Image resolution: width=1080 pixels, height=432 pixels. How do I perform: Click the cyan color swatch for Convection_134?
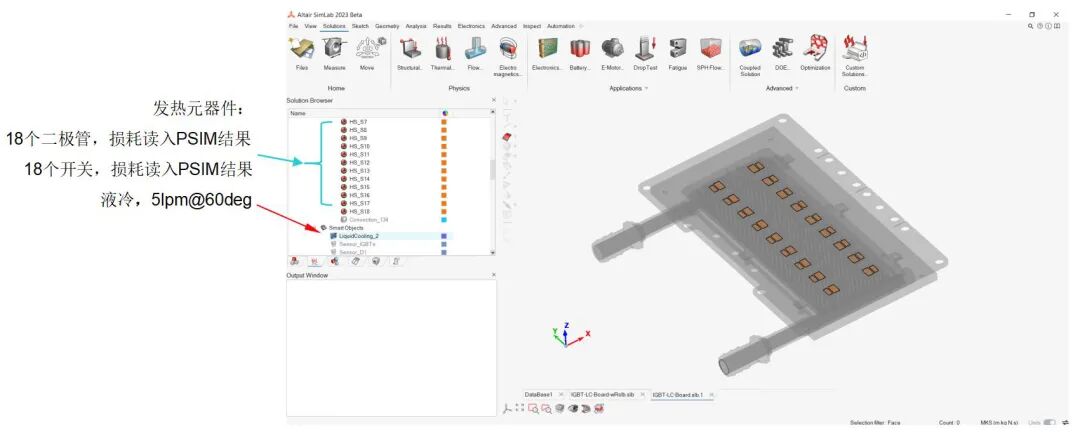tap(444, 220)
